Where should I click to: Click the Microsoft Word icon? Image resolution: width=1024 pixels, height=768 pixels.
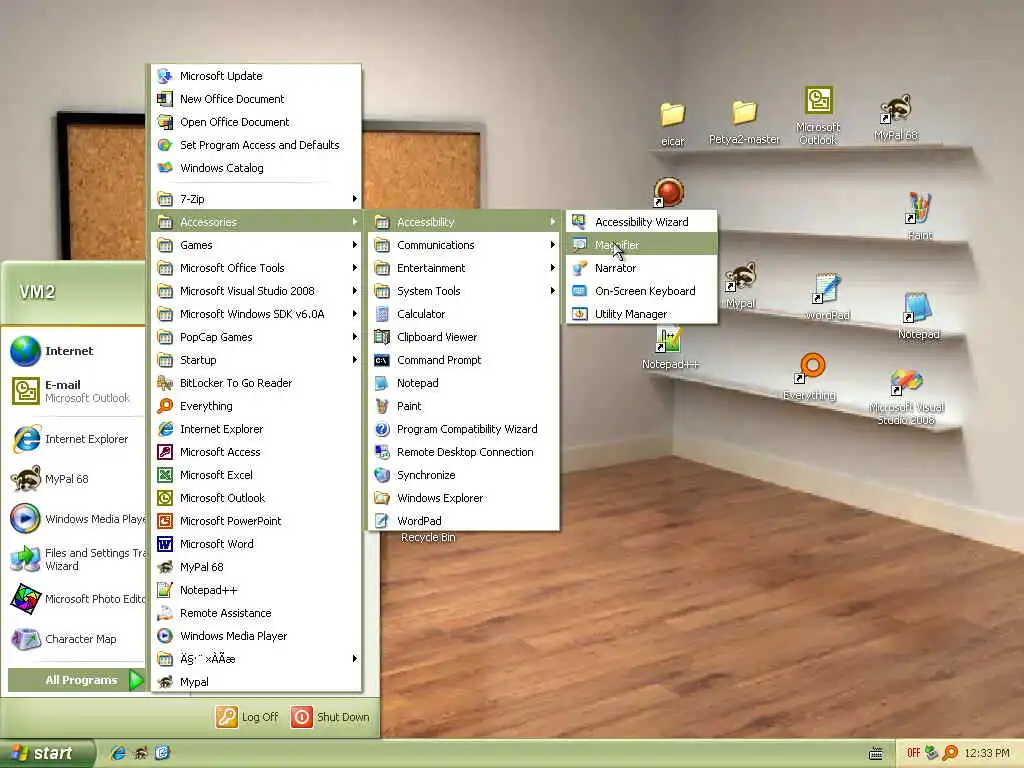point(165,544)
